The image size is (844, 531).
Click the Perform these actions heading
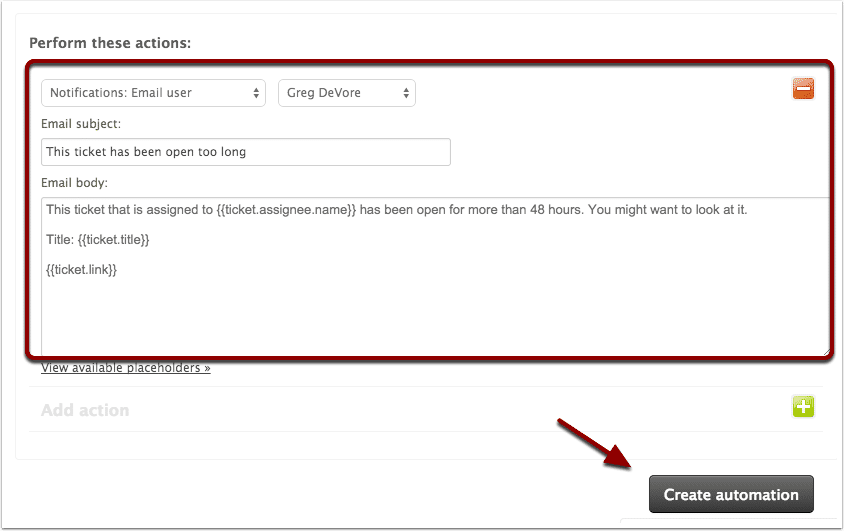(110, 43)
